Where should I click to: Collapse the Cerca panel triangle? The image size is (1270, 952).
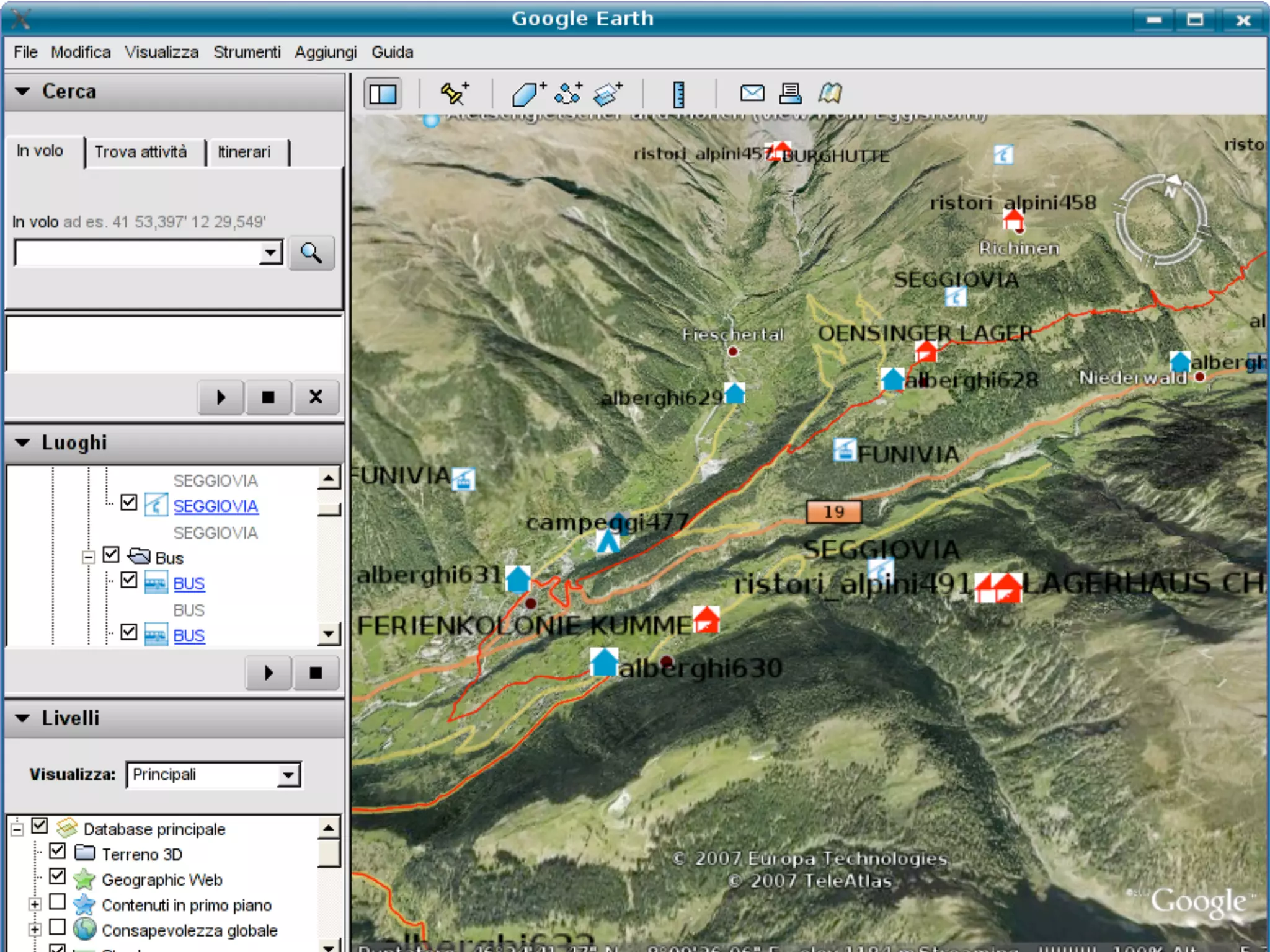click(x=23, y=91)
